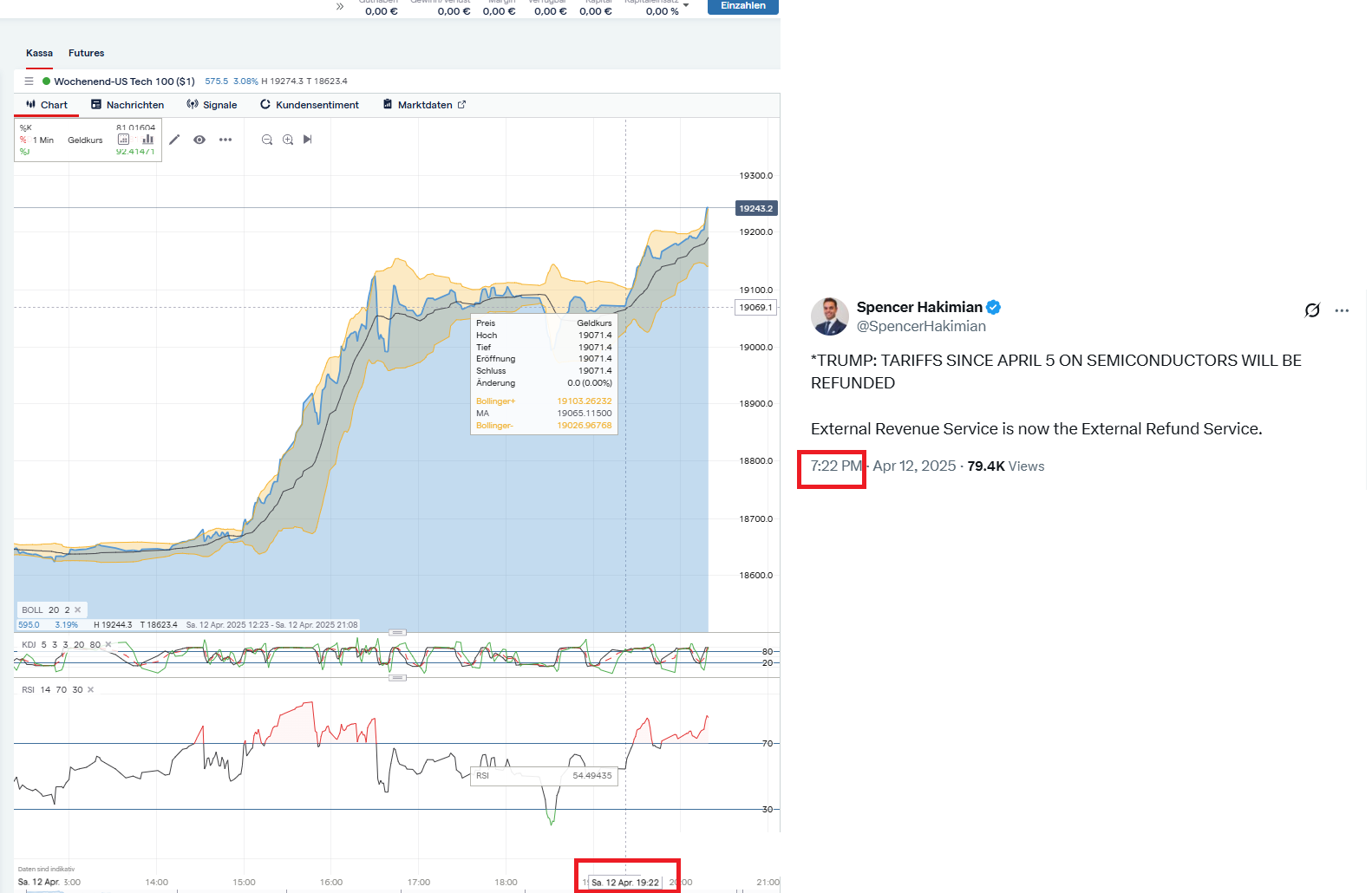Click the Grok slash icon on tweet
This screenshot has height=893, width=1372.
coord(1312,310)
